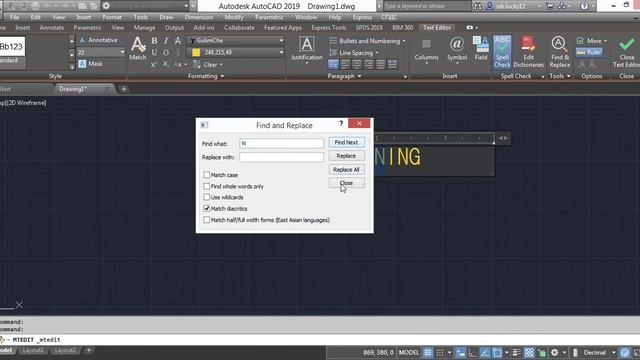Apply default paragraph alignment
This screenshot has height=360, width=640.
[333, 64]
